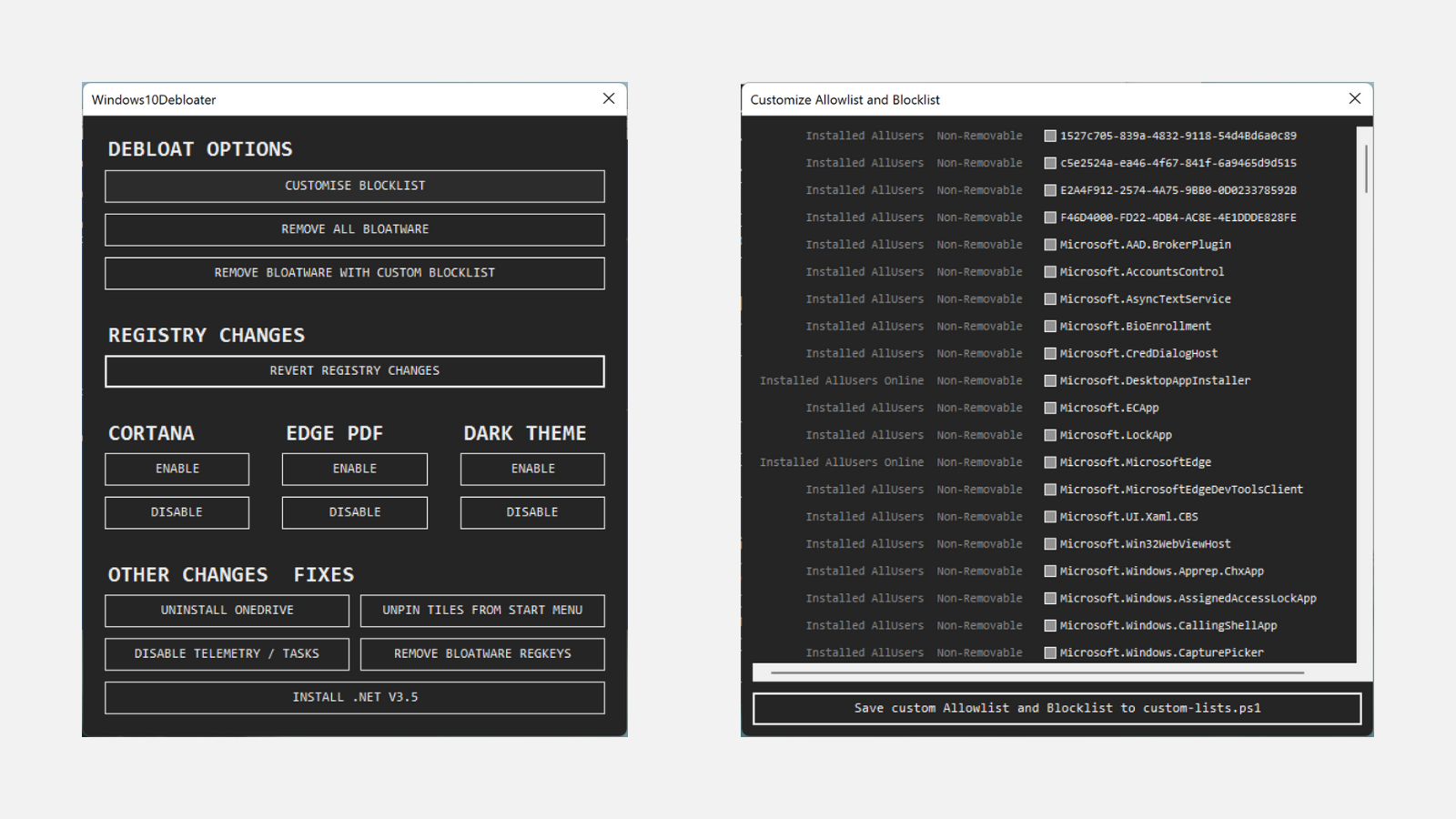1456x819 pixels.
Task: Click Revert Registry Changes button
Action: coord(355,371)
